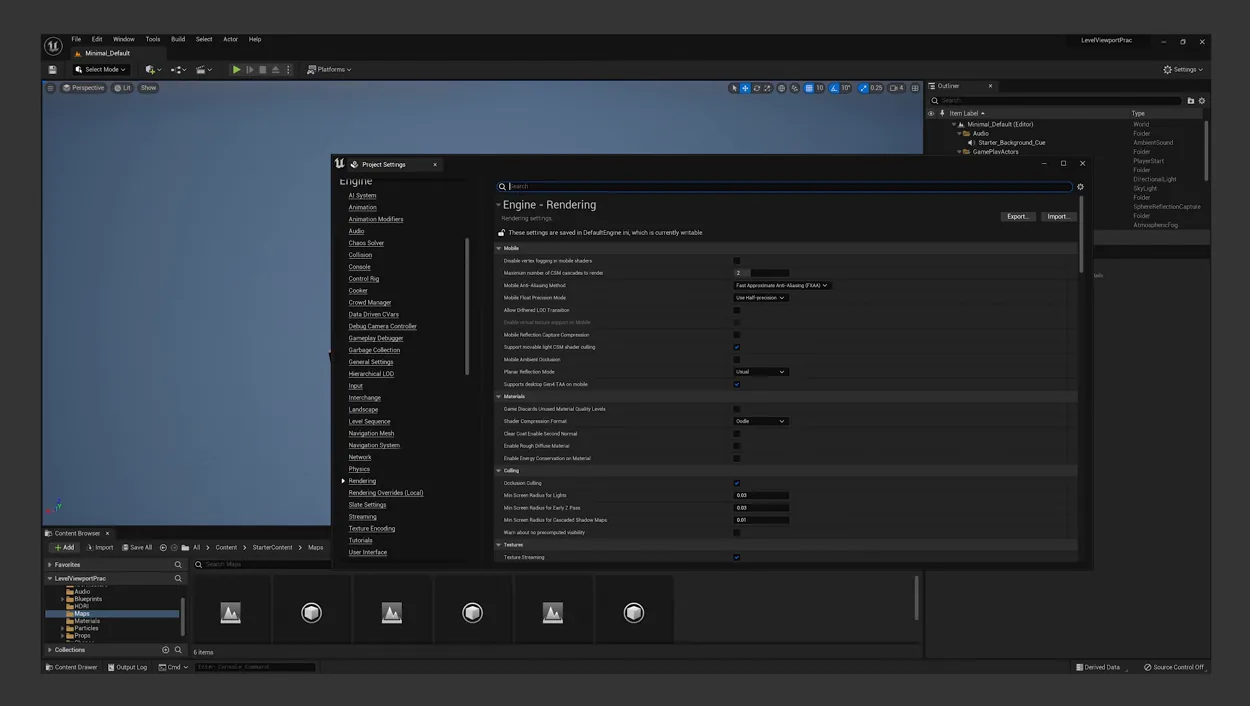The image size is (1250, 706).
Task: Click the Stop simulation square button
Action: coord(263,70)
